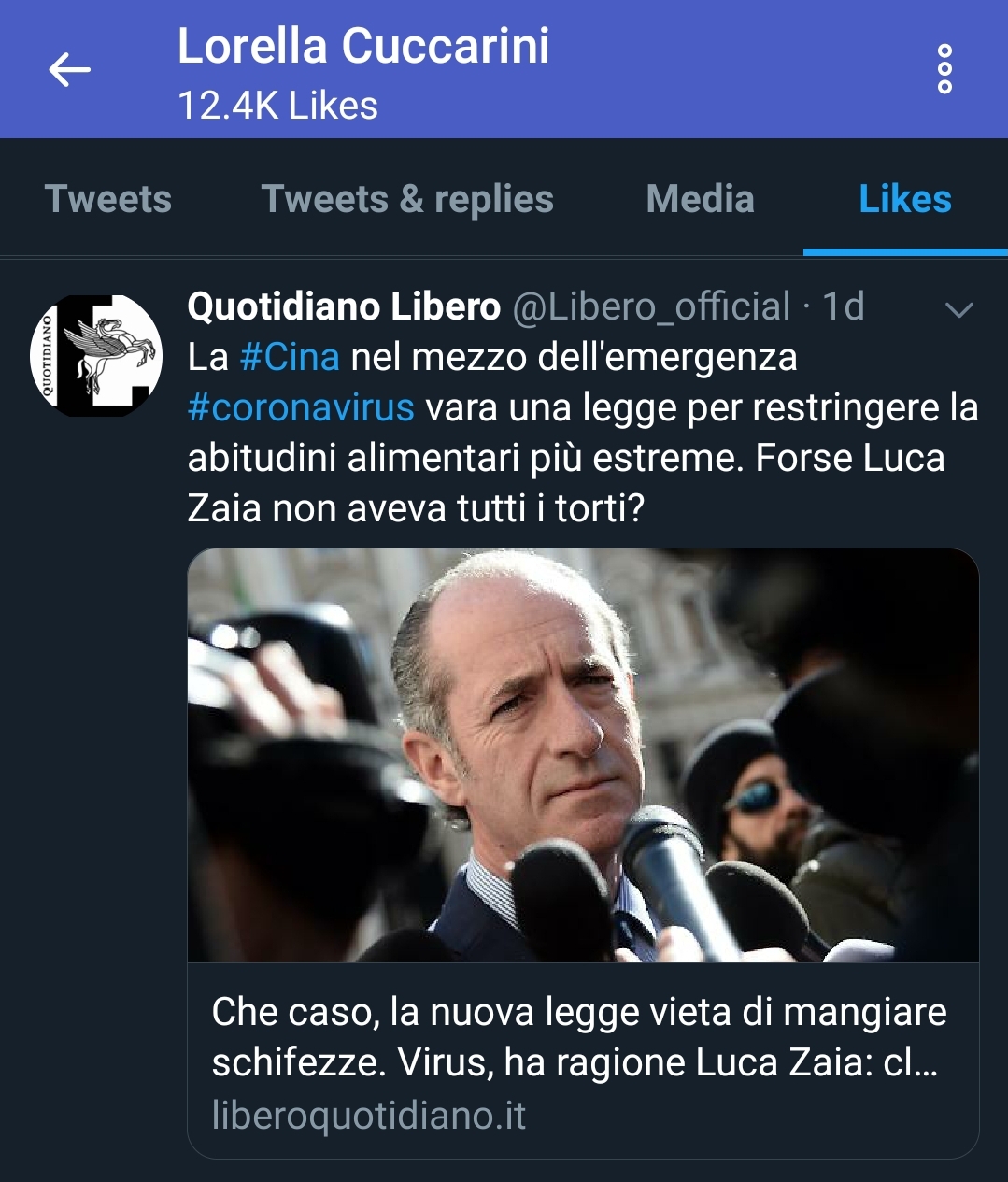Tap the 12.4K Likes count
1008x1182 pixels.
point(277,106)
